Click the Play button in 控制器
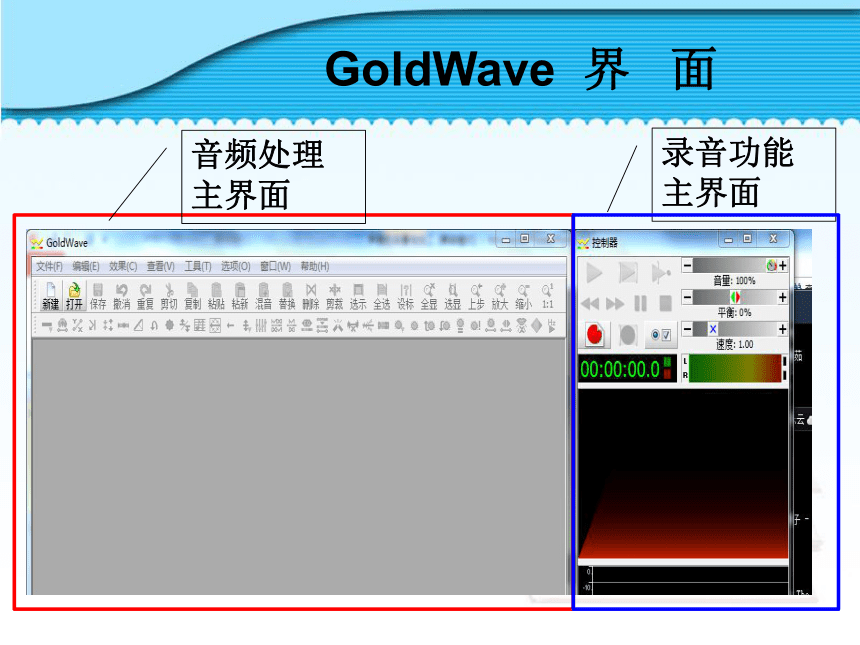 click(x=594, y=273)
